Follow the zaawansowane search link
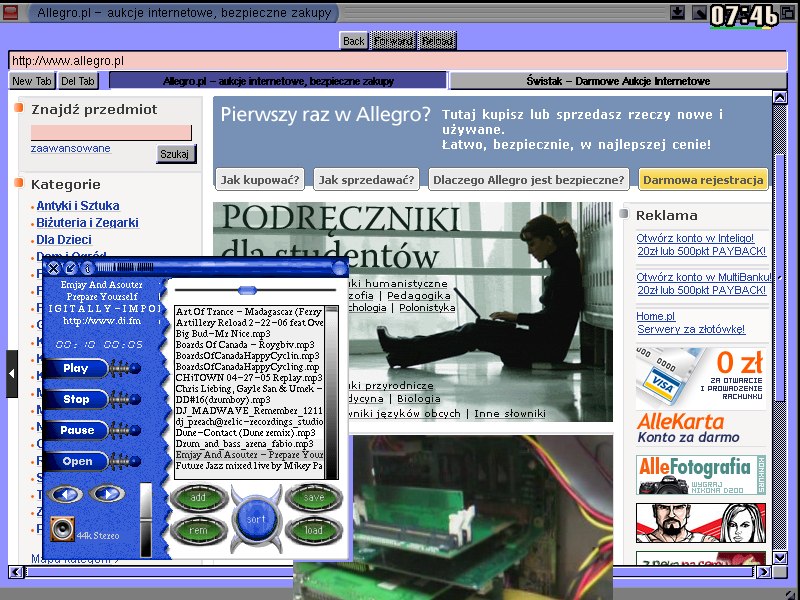 70,148
